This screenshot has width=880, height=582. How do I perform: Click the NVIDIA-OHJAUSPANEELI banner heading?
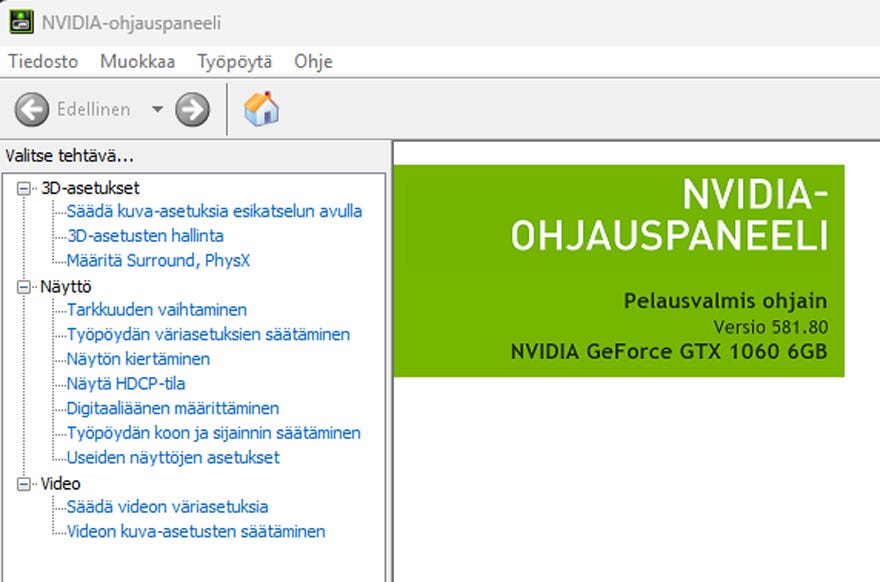(670, 215)
